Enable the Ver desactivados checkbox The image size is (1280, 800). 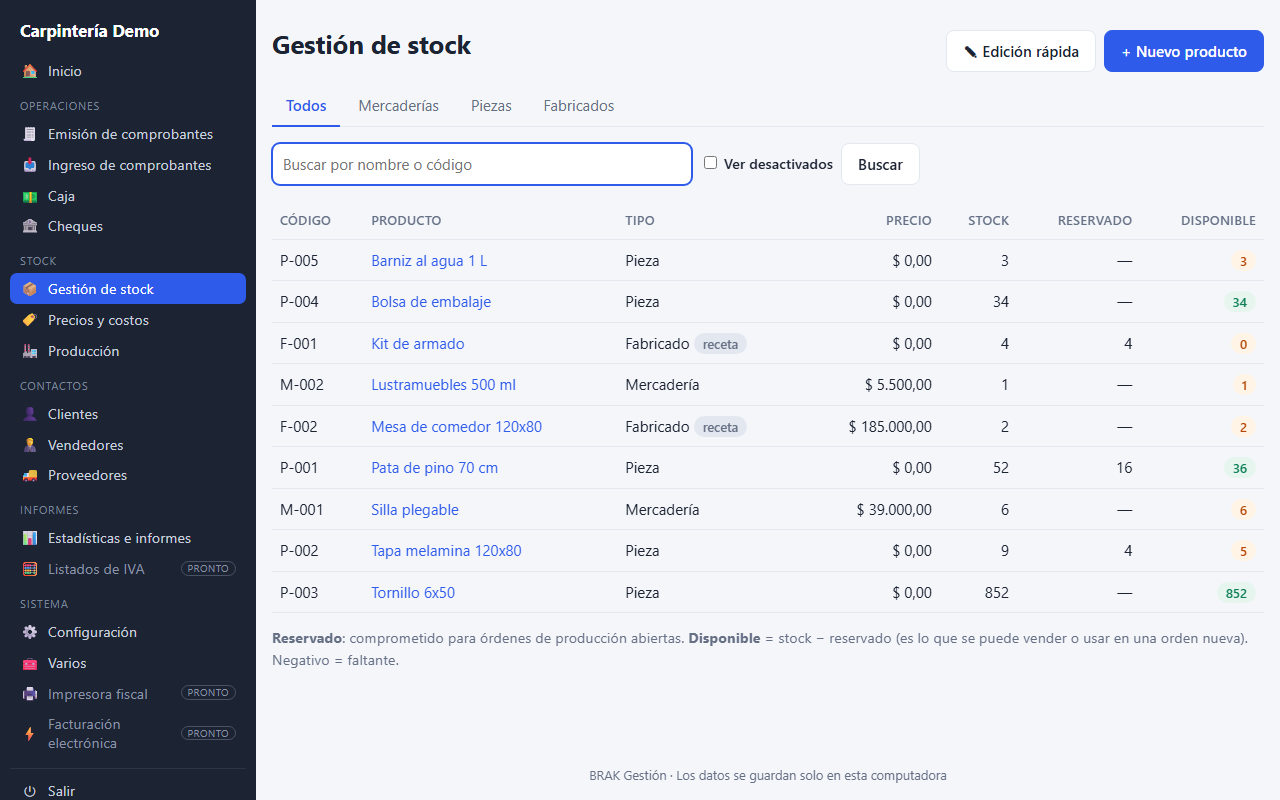click(711, 163)
